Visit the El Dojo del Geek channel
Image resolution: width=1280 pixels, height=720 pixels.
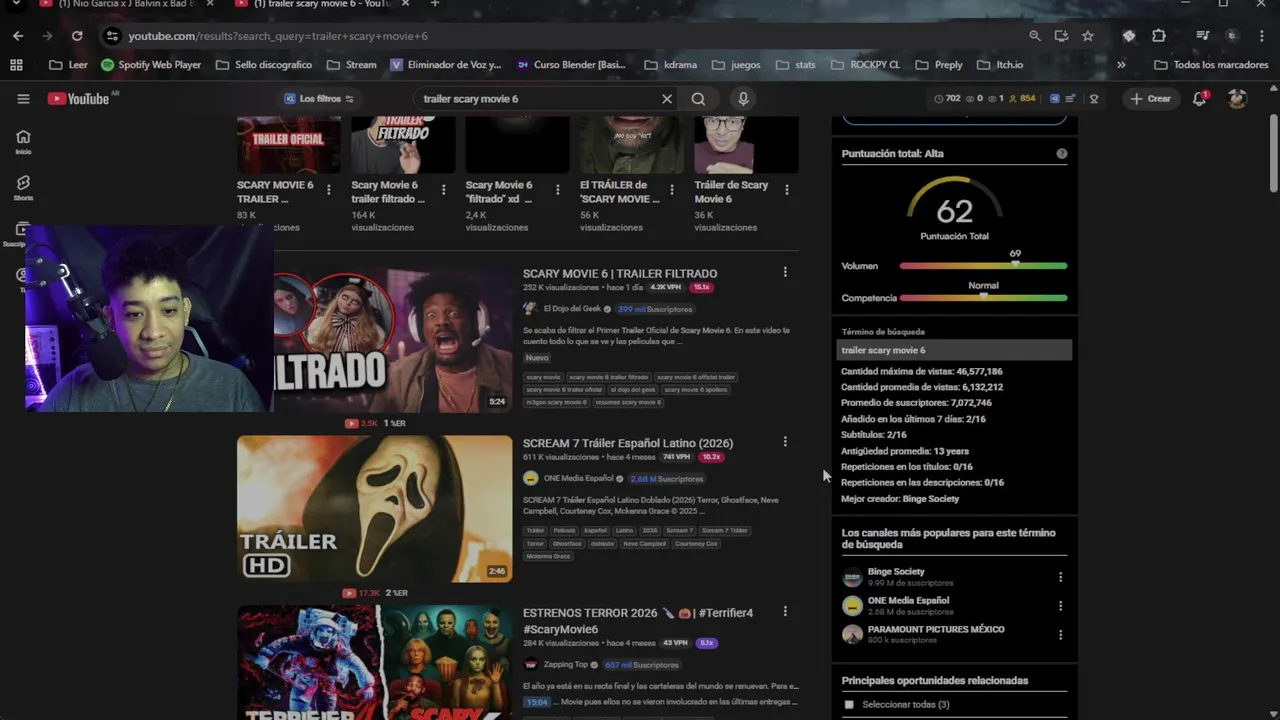click(572, 309)
